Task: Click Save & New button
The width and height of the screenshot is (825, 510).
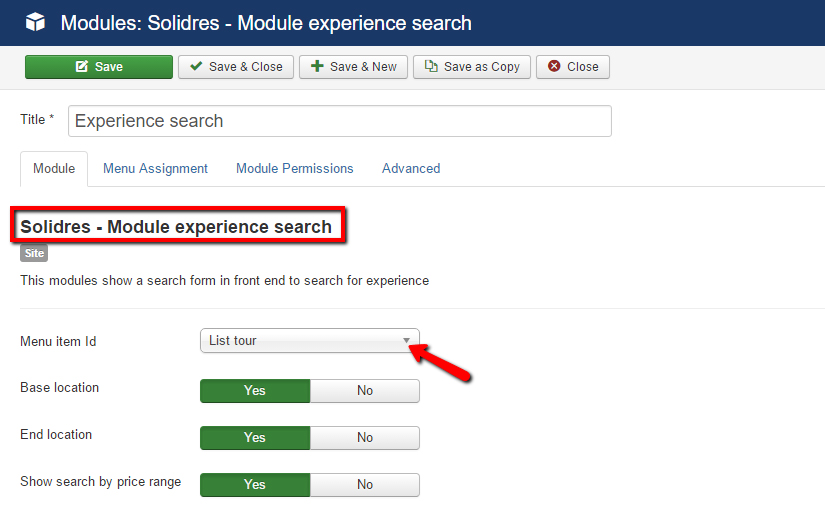Action: pos(354,67)
